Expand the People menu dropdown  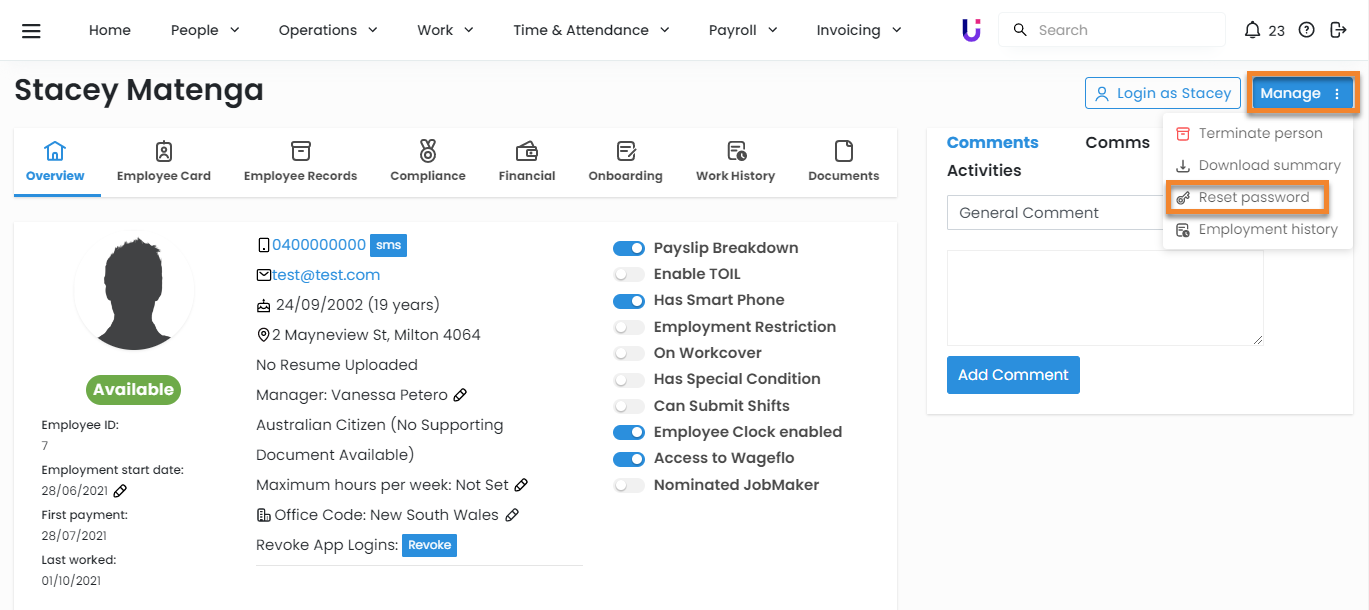point(205,30)
